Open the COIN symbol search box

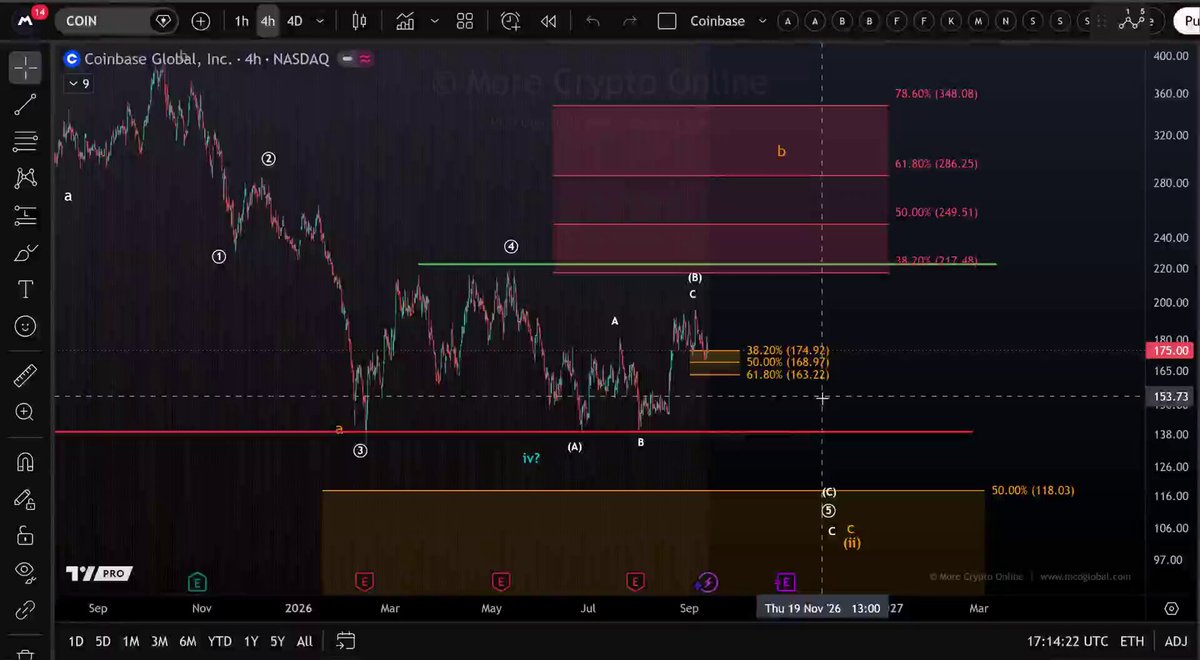[x=118, y=21]
